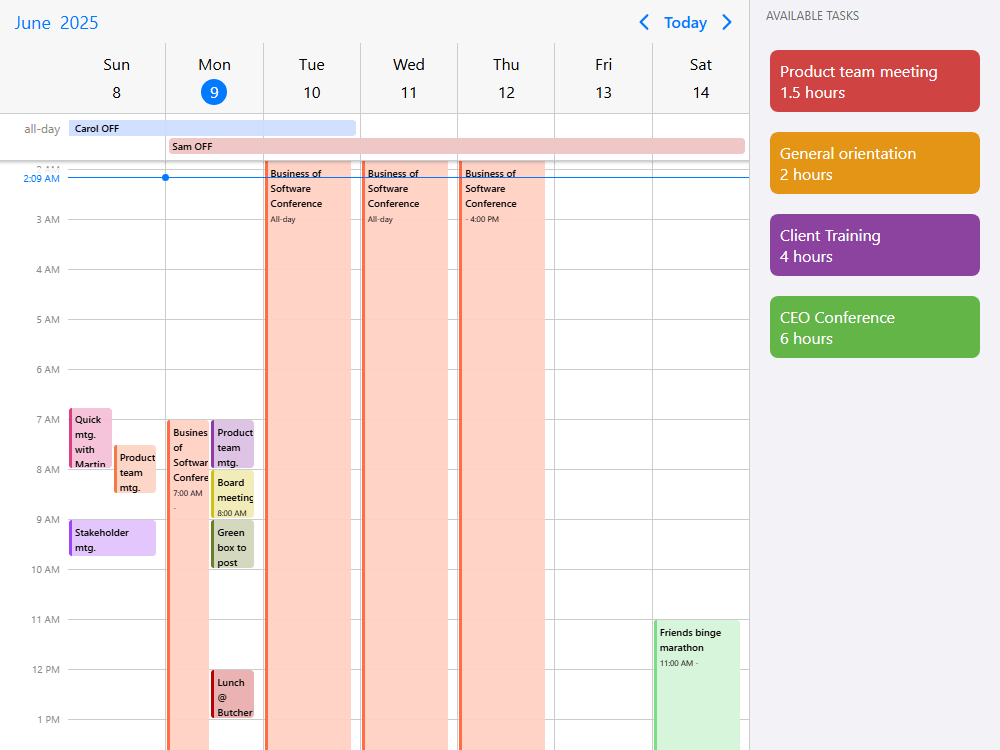
Task: Select the Sat 14 day header
Action: pyautogui.click(x=701, y=78)
